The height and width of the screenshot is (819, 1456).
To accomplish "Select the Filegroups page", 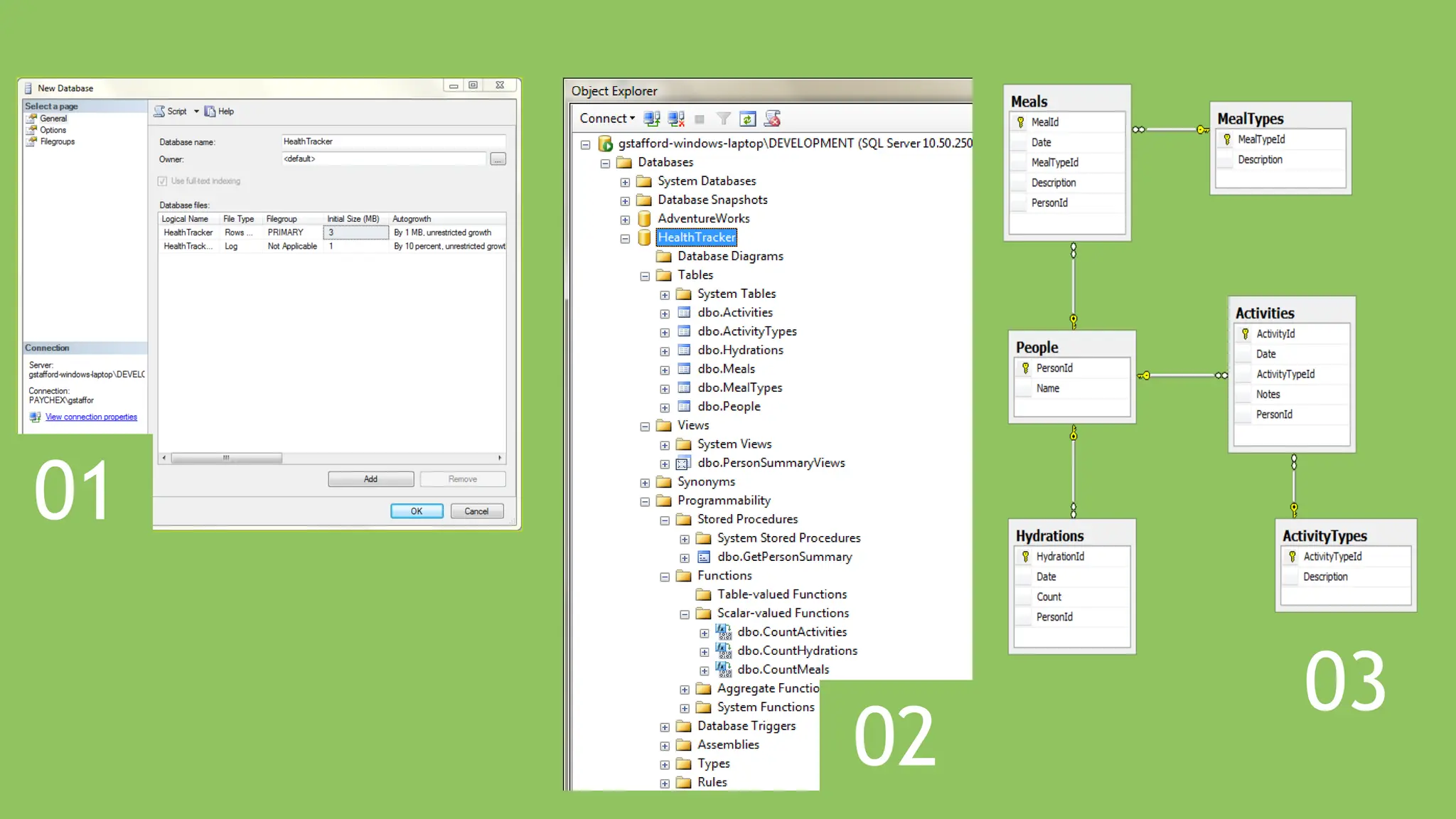I will click(57, 141).
